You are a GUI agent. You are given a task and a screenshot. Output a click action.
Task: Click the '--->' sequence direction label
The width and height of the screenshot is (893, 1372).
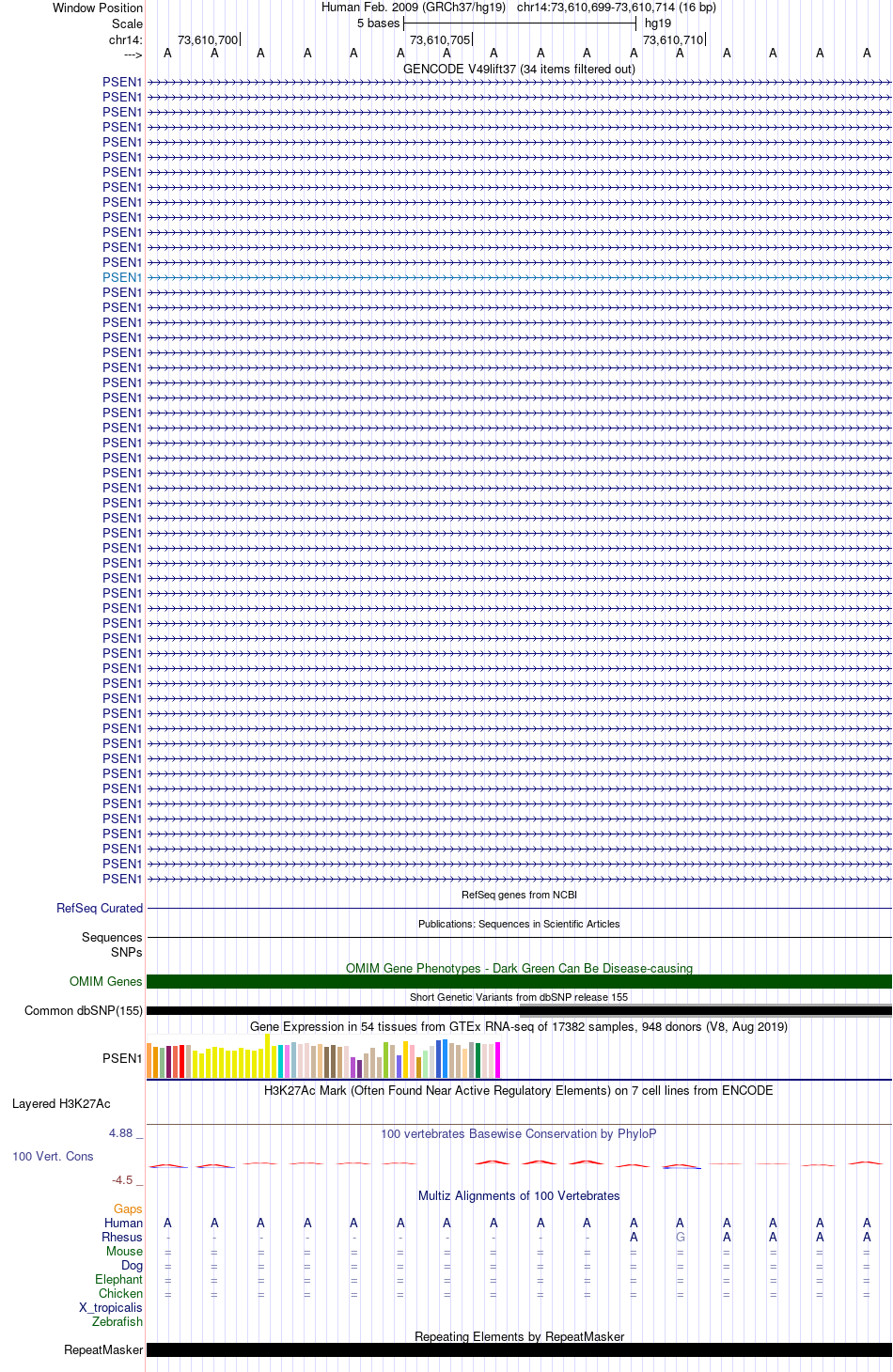133,55
